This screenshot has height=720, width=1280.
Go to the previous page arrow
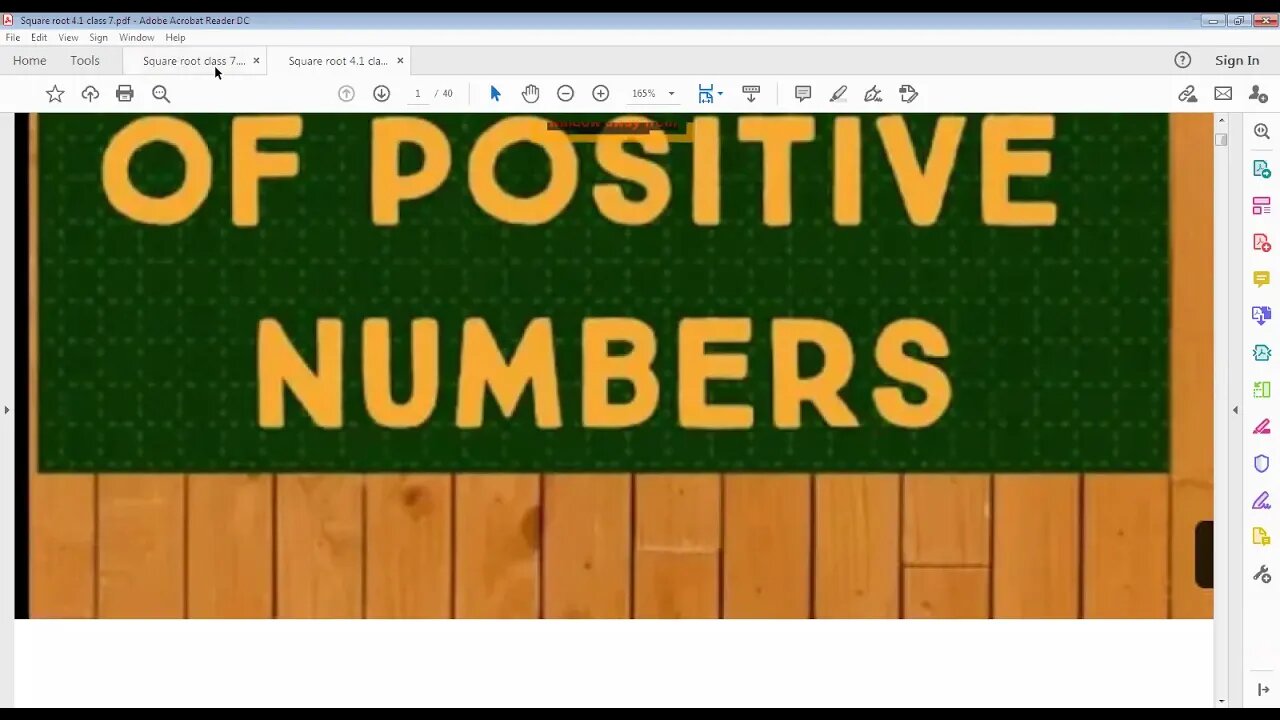pyautogui.click(x=346, y=94)
